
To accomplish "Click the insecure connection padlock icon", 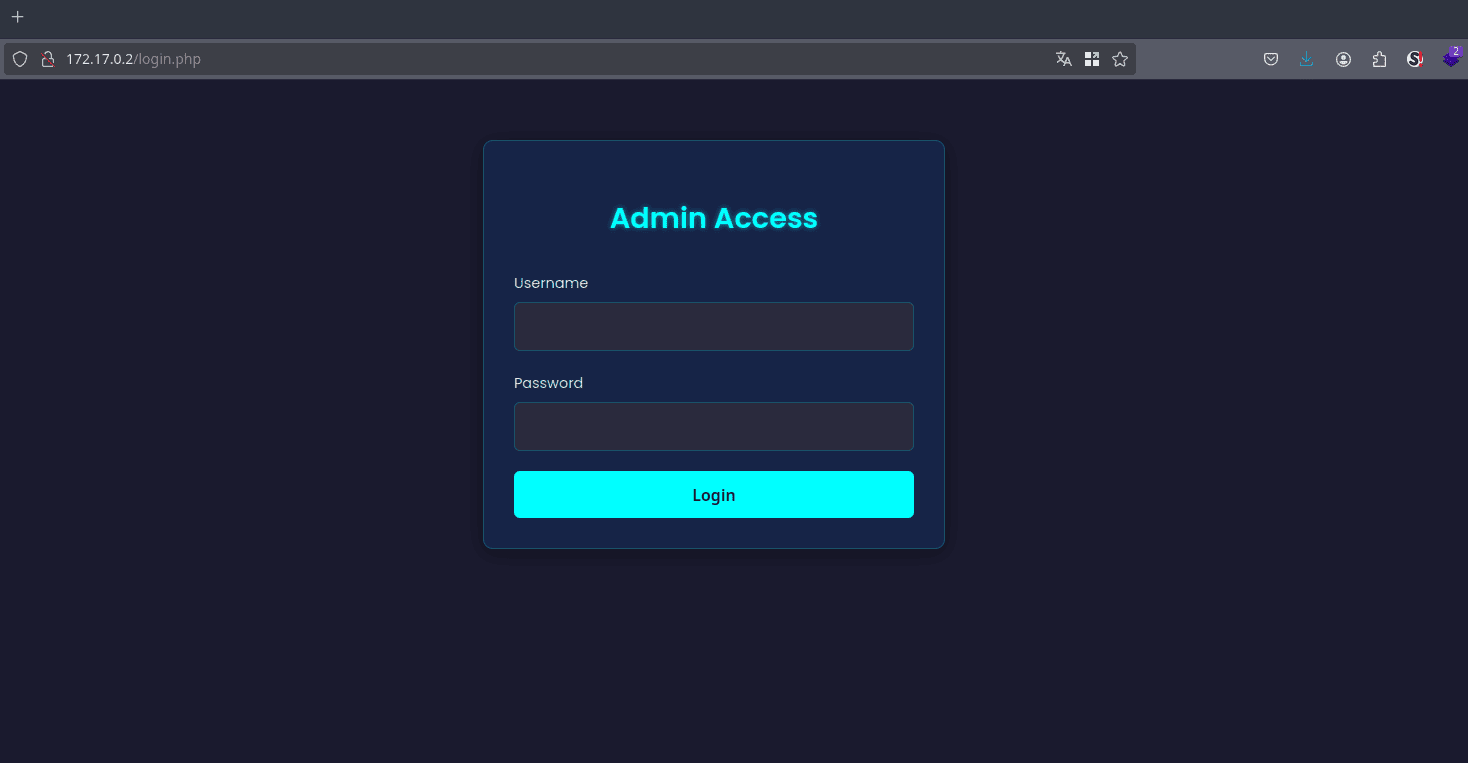I will [x=46, y=59].
